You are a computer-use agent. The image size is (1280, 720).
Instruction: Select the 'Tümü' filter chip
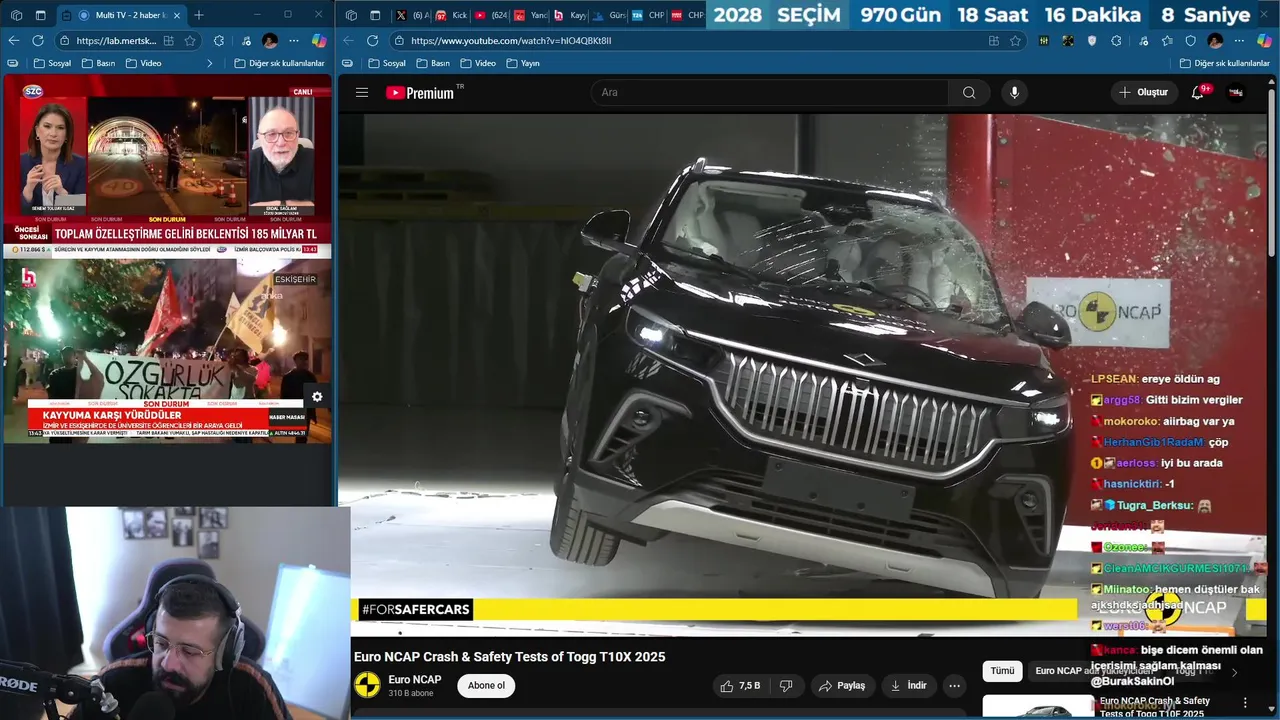click(1002, 671)
